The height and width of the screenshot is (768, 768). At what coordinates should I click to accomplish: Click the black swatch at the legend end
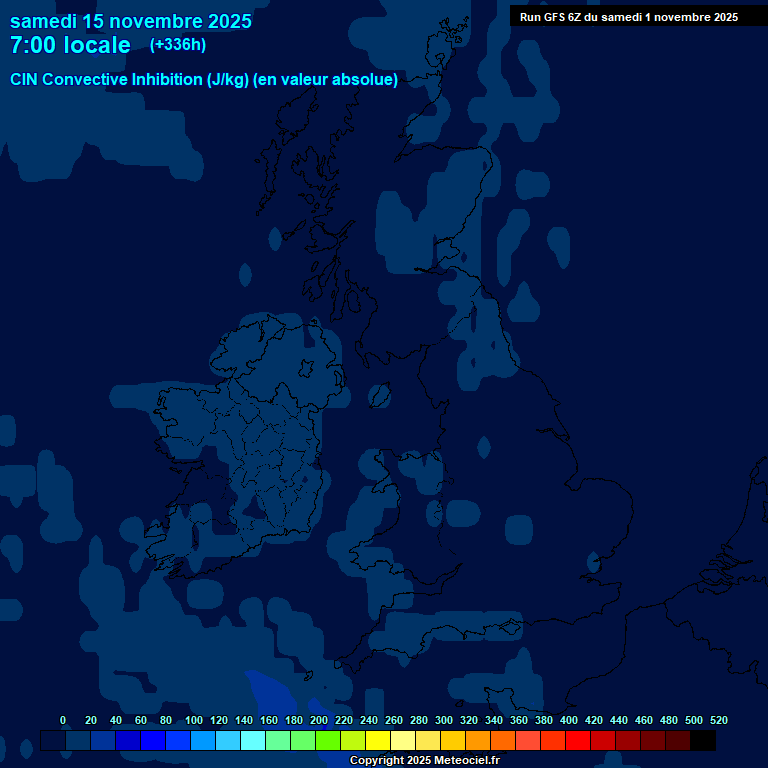point(703,740)
